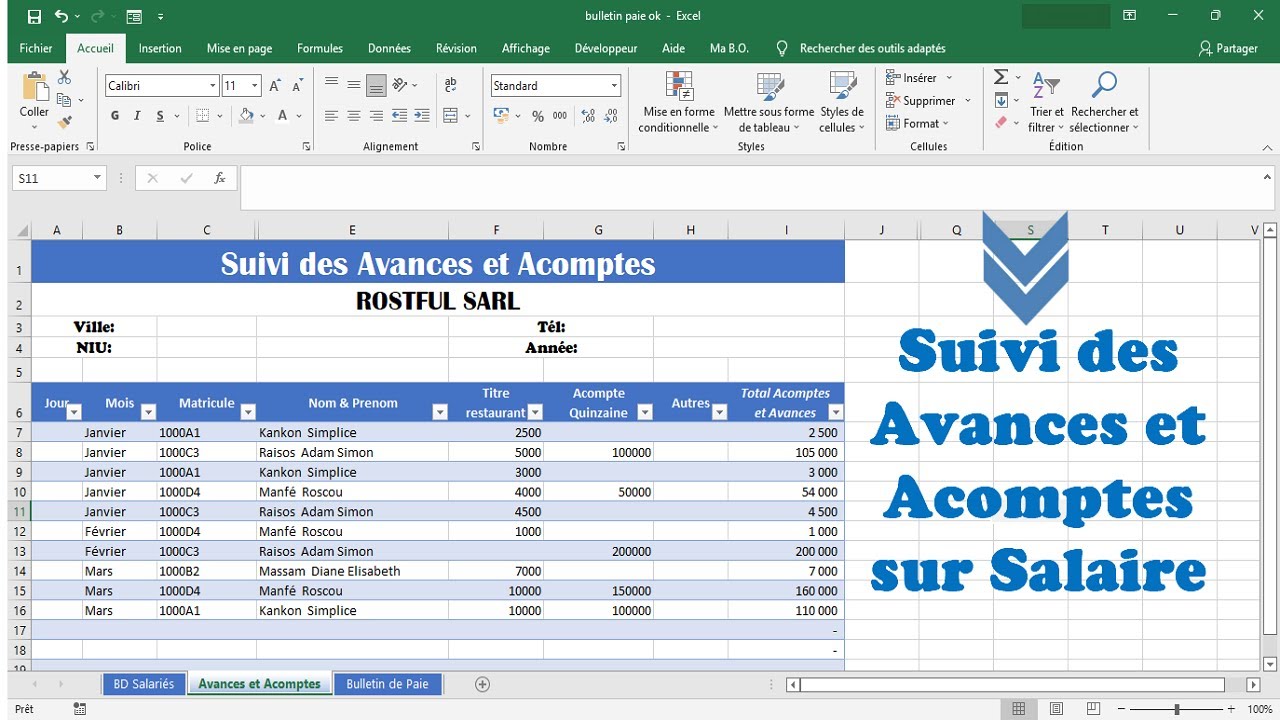The width and height of the screenshot is (1280, 720).
Task: Decrease the indent level
Action: 400,116
